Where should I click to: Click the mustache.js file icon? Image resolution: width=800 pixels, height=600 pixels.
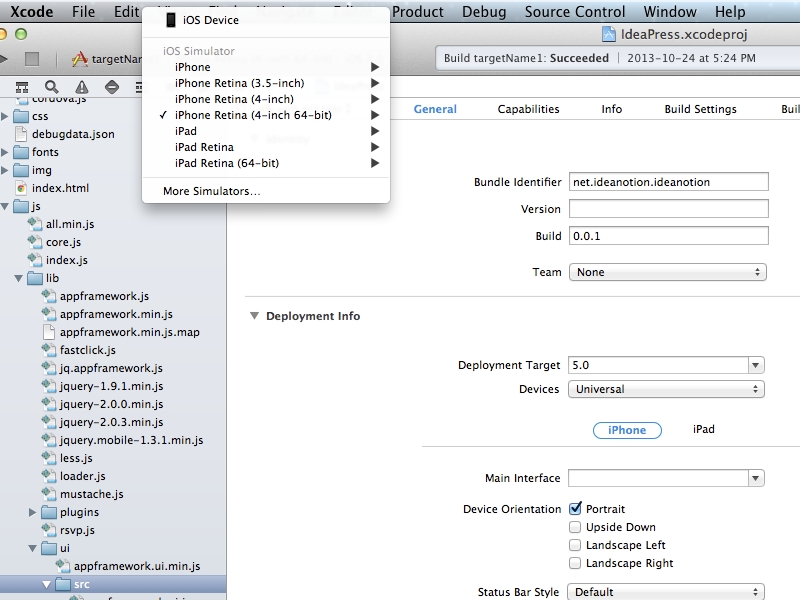pos(48,494)
